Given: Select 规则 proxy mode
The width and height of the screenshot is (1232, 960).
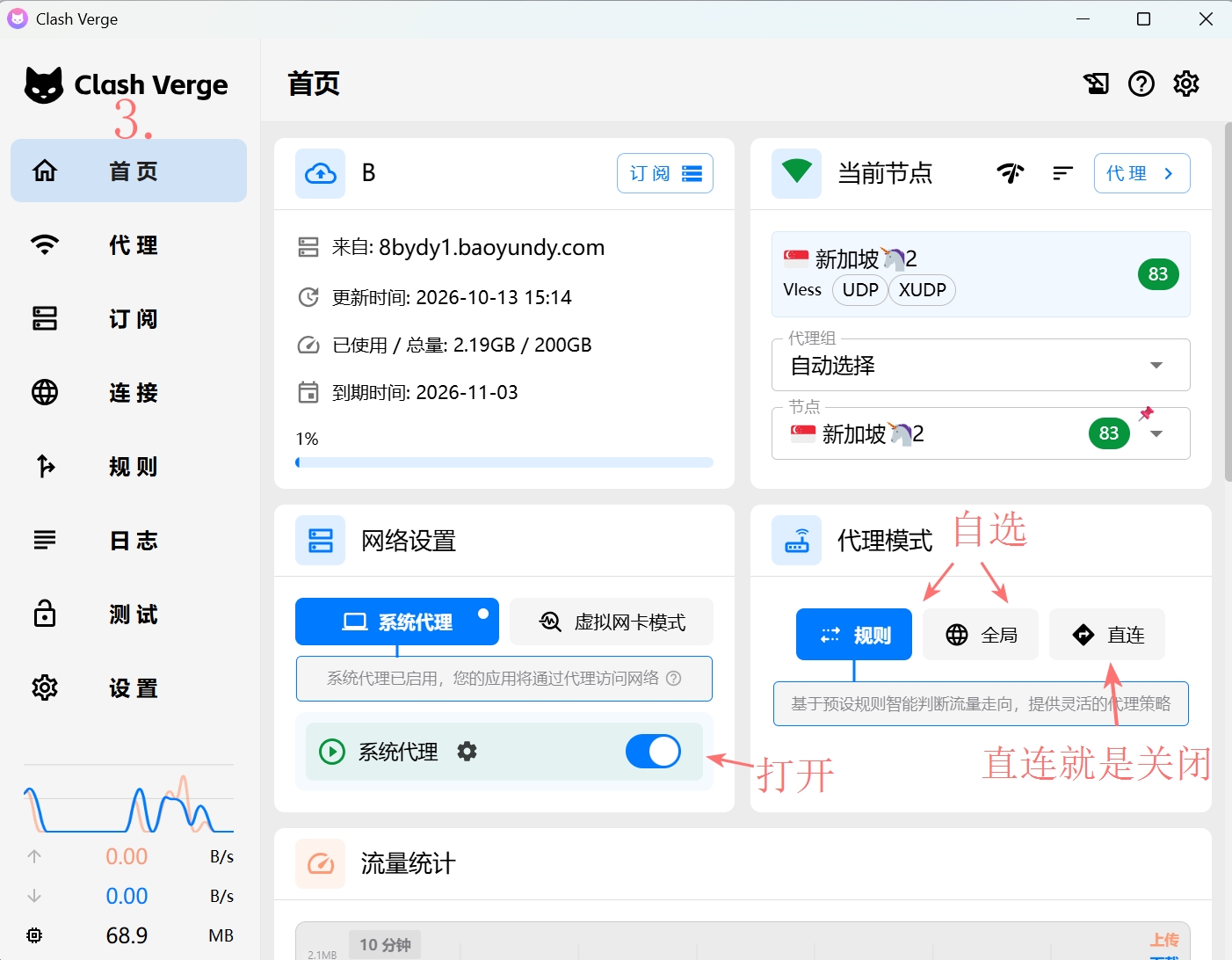Looking at the screenshot, I should click(854, 635).
